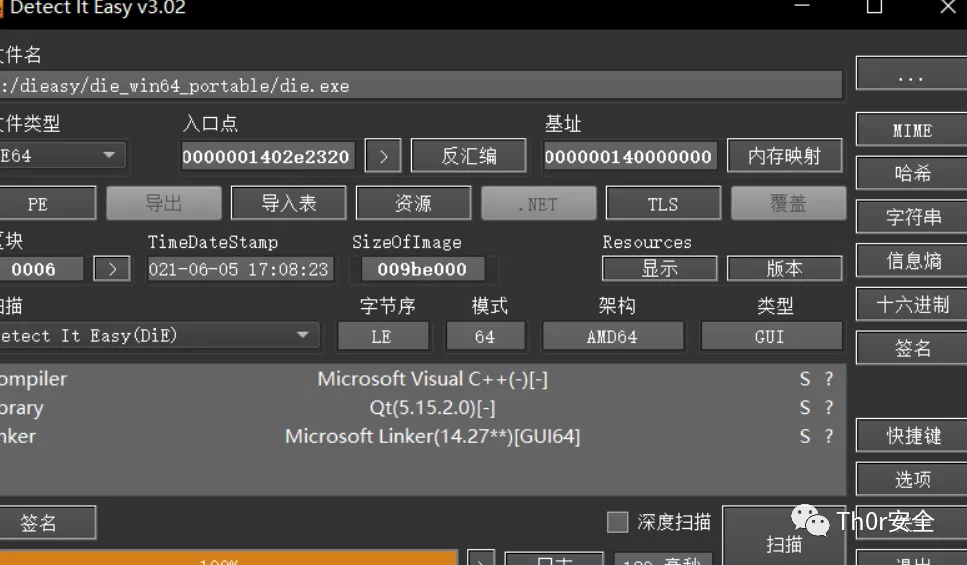Click the 扫描 scan button
Image resolution: width=967 pixels, height=565 pixels.
tap(784, 537)
